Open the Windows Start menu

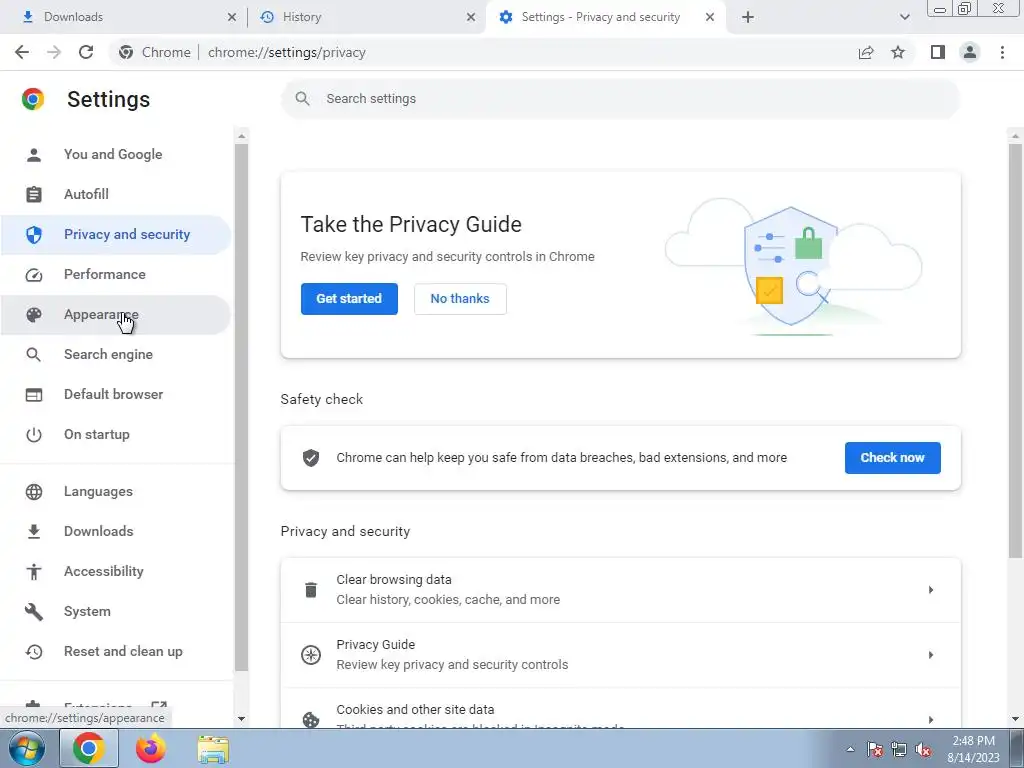(27, 749)
